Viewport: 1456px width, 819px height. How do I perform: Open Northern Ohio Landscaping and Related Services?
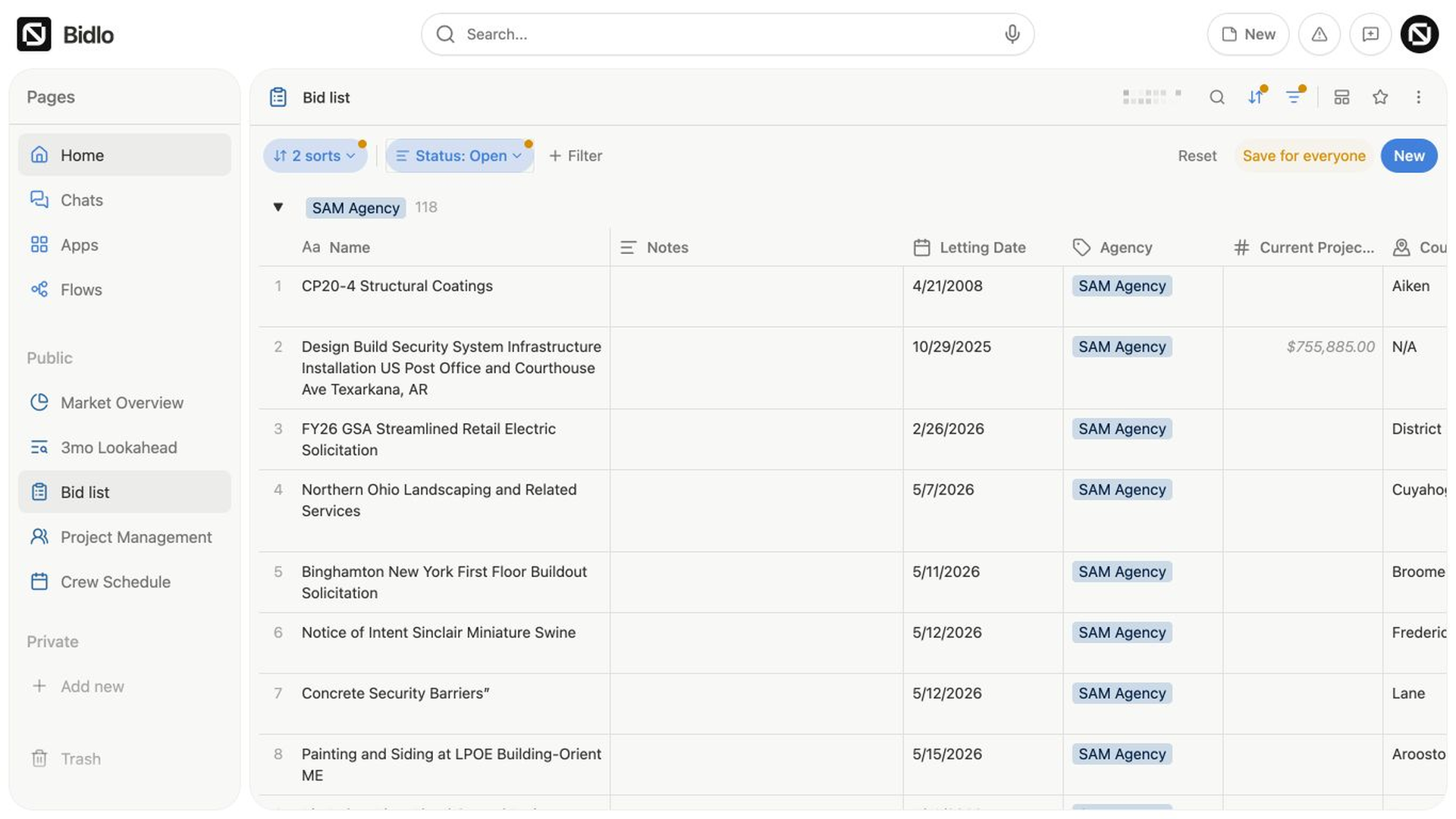[439, 500]
